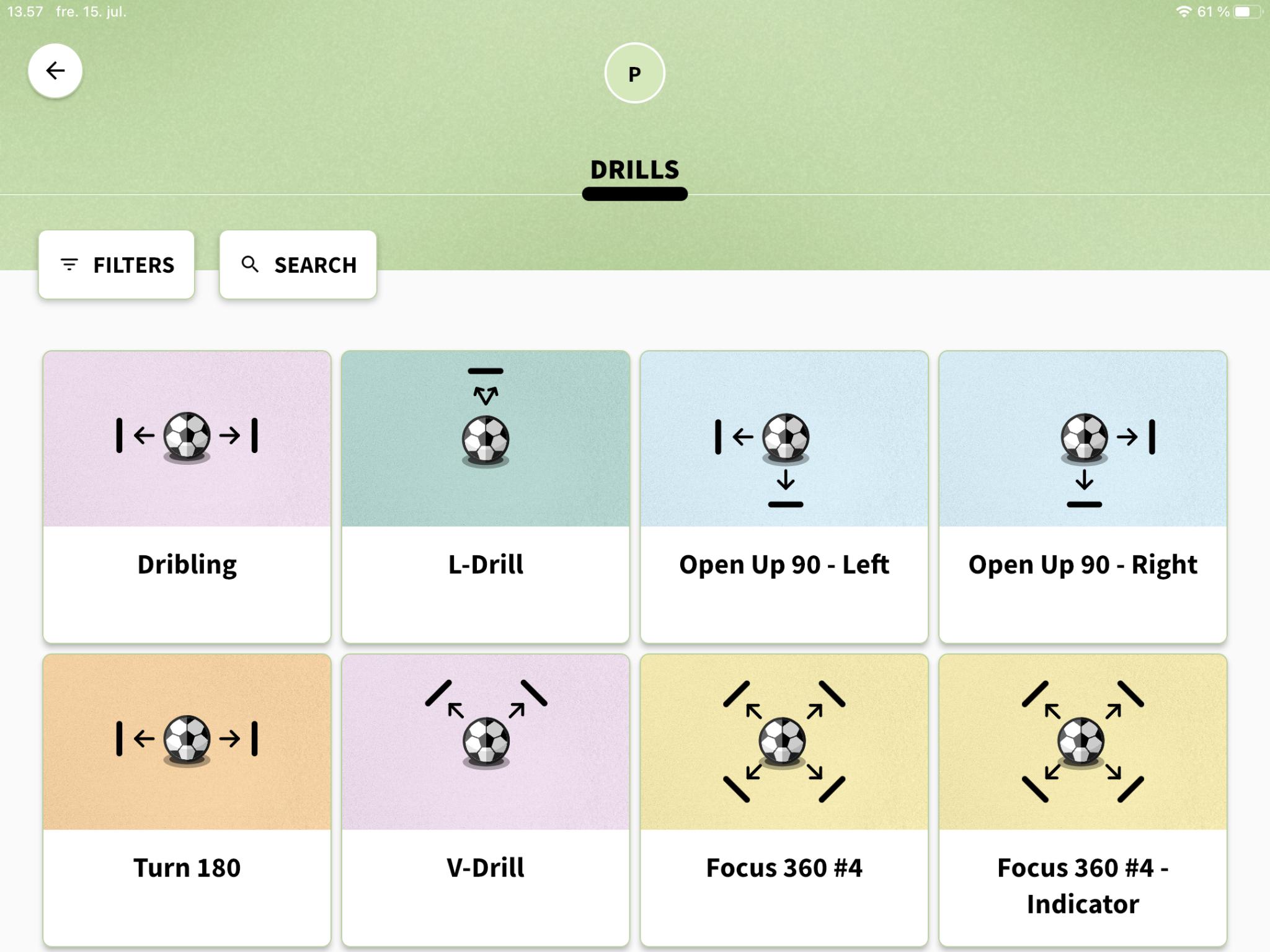Tap the magnifying glass icon
Image resolution: width=1270 pixels, height=952 pixels.
250,264
